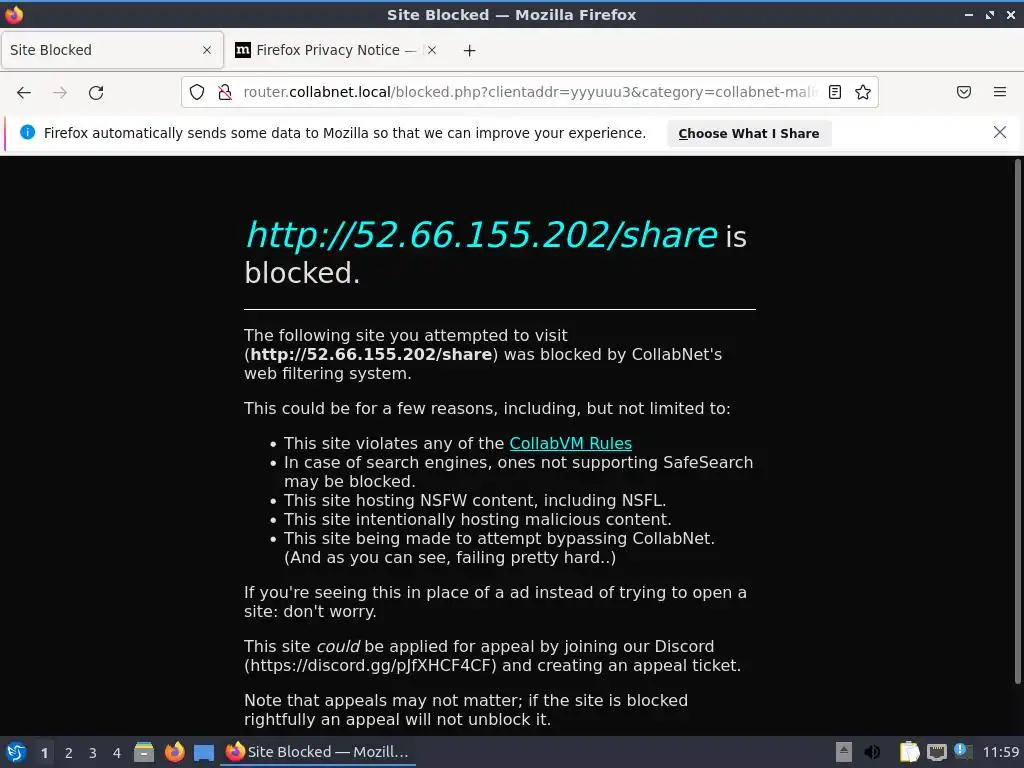
Task: Click the 11:59 clock
Action: click(1000, 752)
